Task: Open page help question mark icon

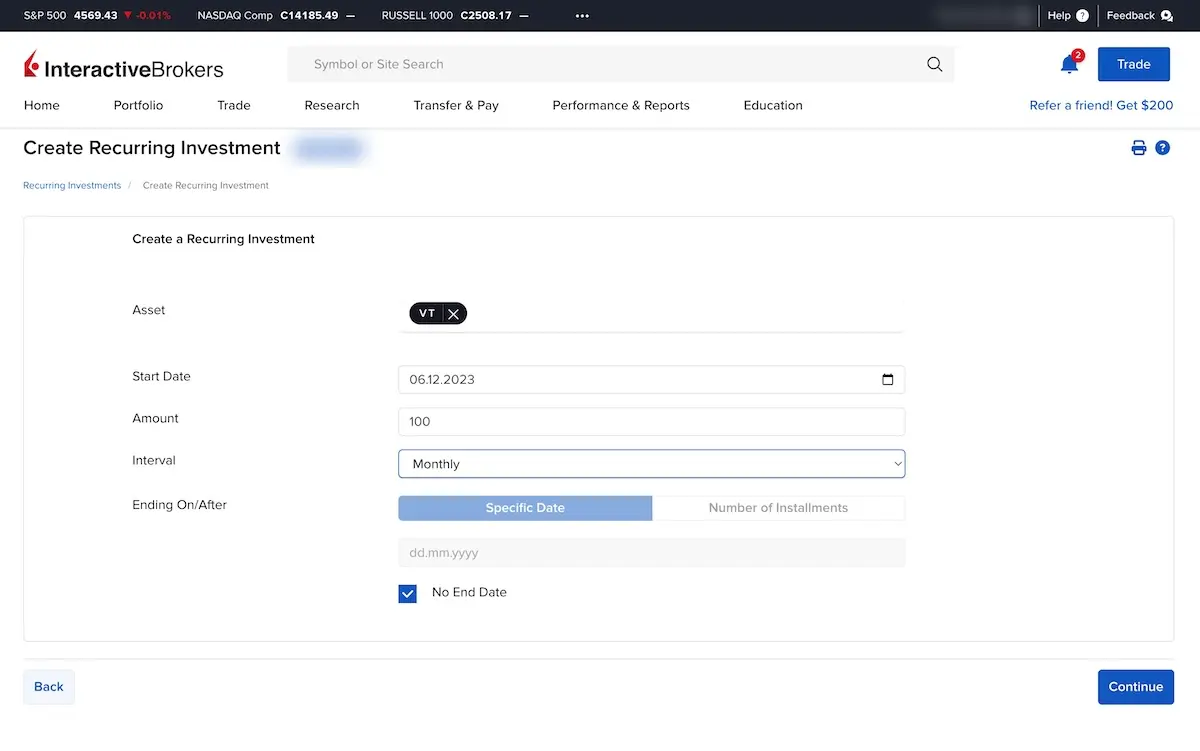Action: pos(1162,148)
